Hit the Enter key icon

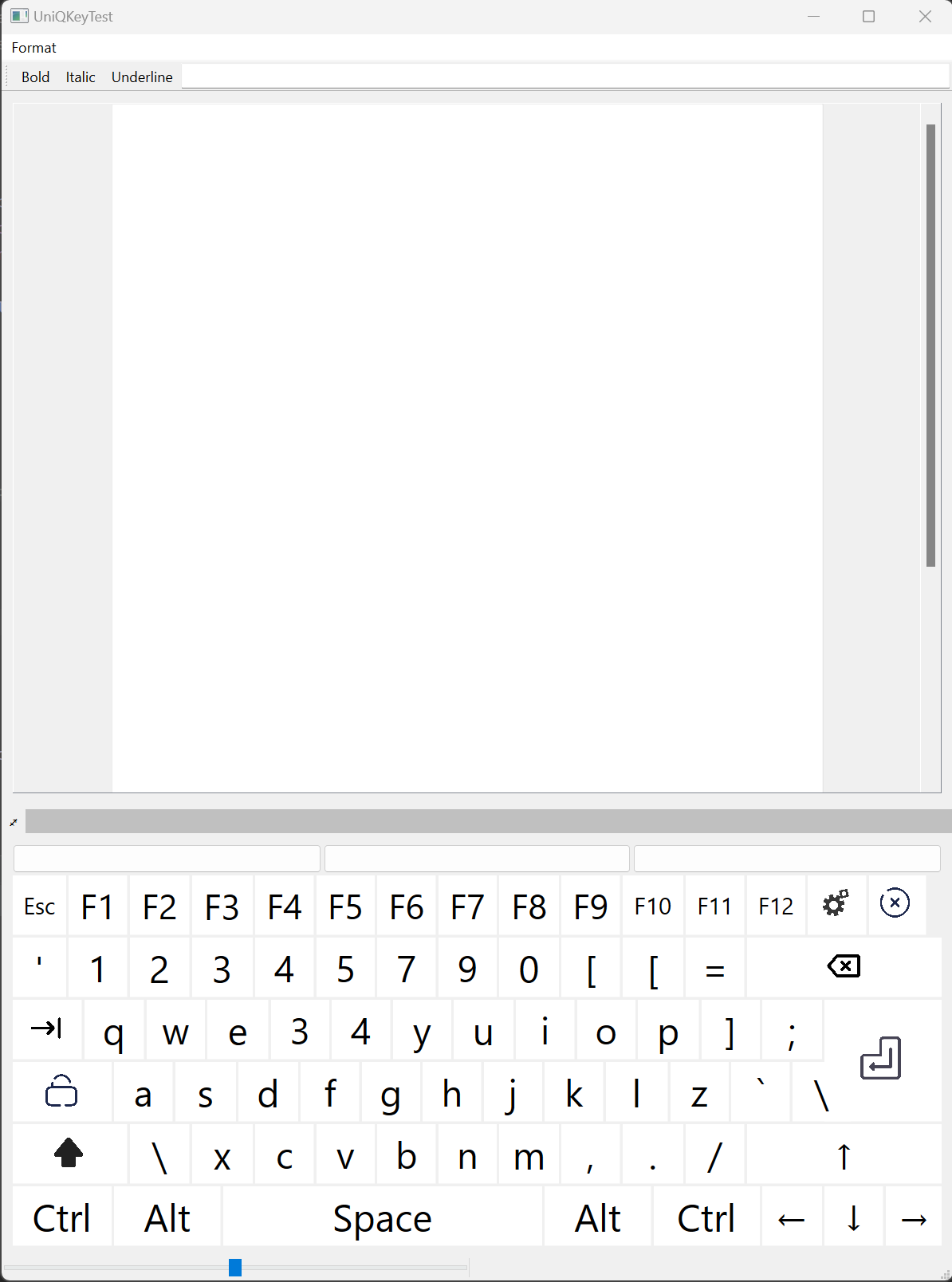882,1060
